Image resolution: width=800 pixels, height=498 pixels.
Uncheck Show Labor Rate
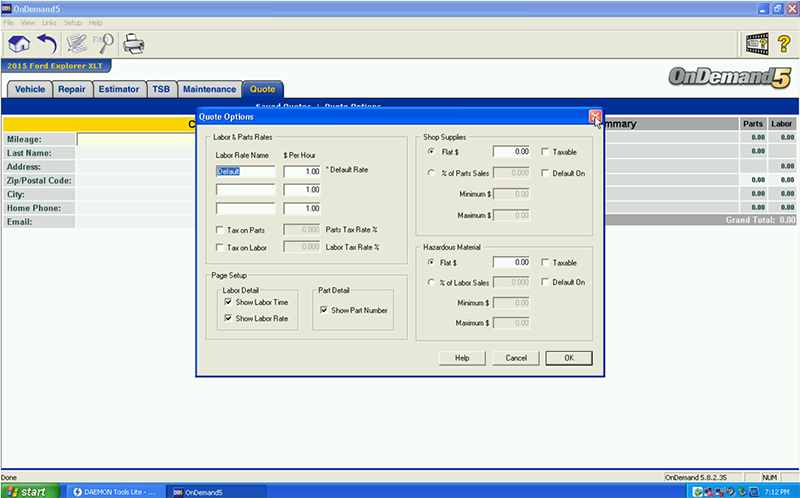click(x=228, y=318)
